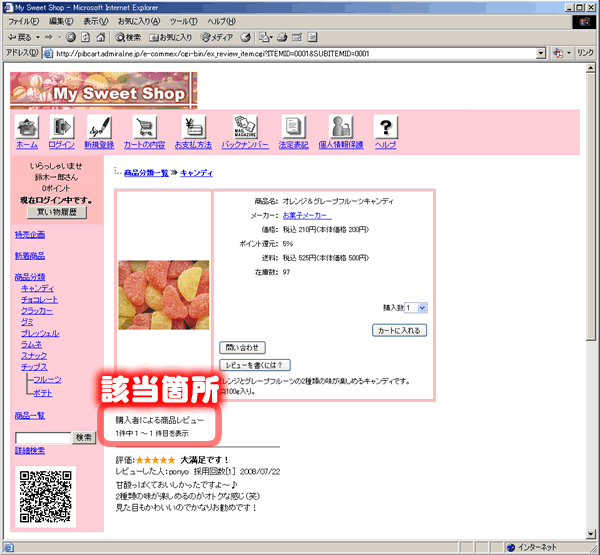
Task: Open the Cracker (クラッカー) category link
Action: [x=37, y=310]
